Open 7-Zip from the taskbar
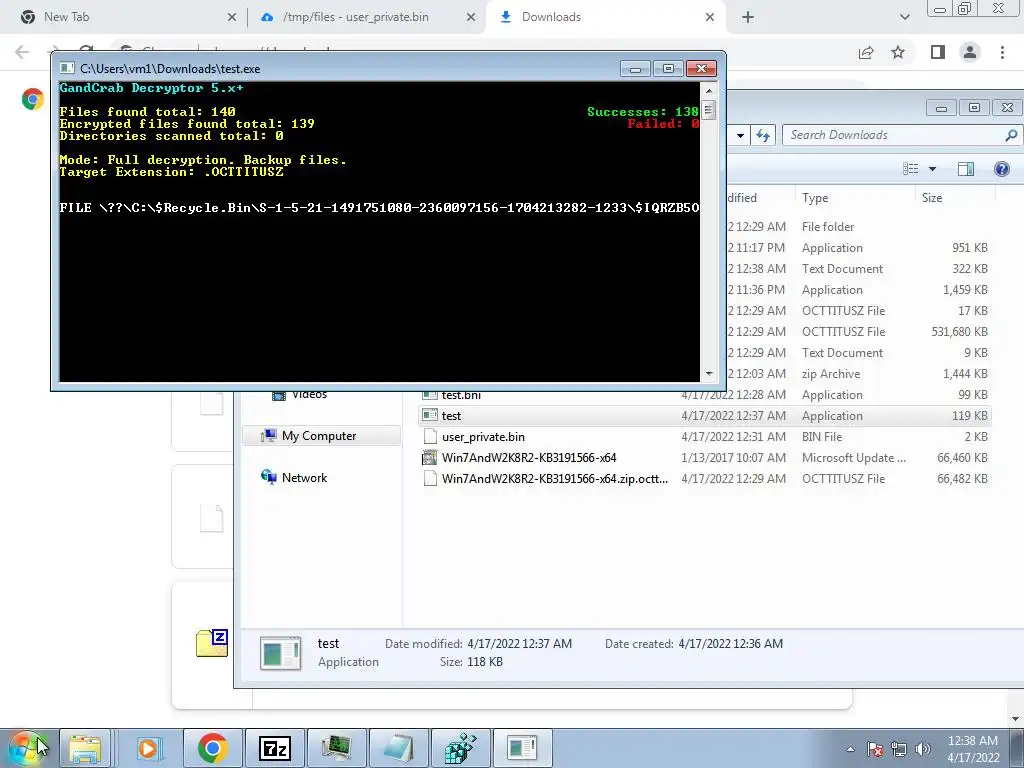The height and width of the screenshot is (768, 1024). coord(274,748)
